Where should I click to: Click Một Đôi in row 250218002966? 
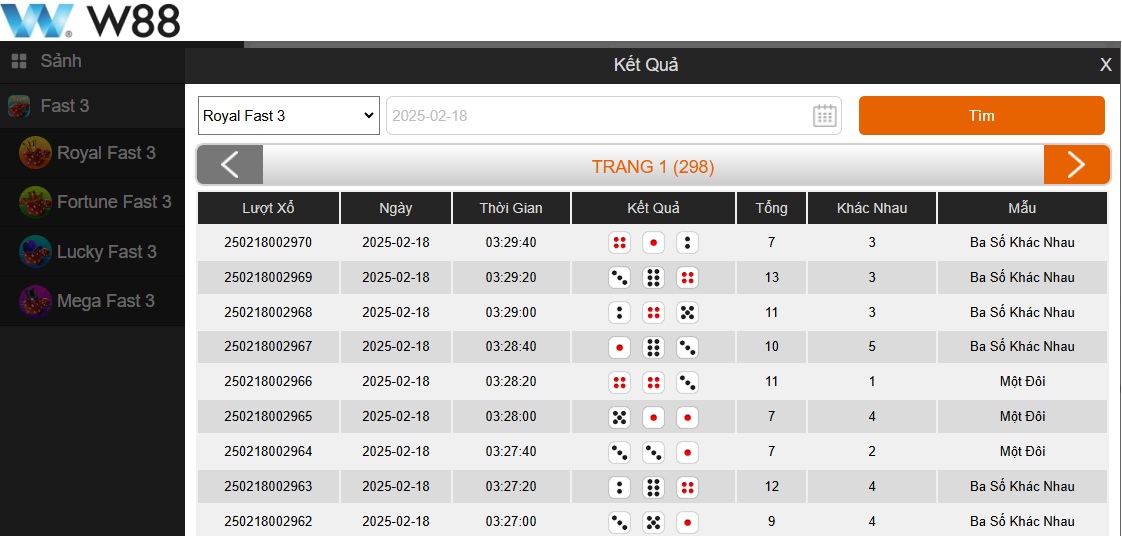pyautogui.click(x=1023, y=381)
